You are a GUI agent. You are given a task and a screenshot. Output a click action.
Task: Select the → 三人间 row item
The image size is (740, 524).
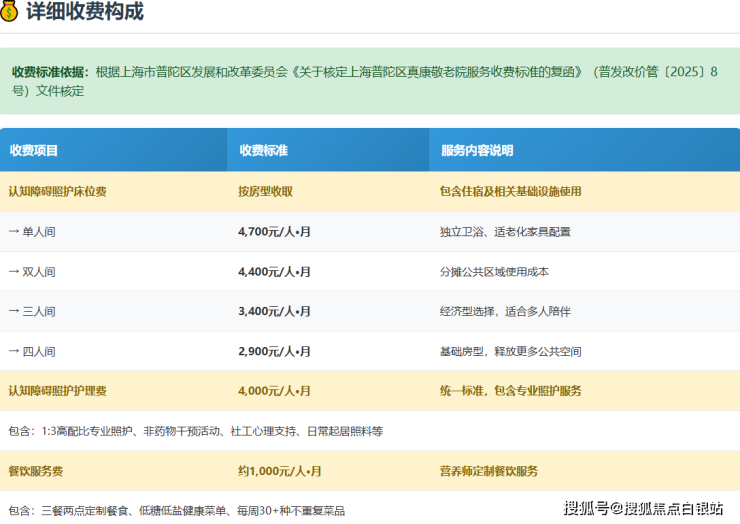tap(32, 311)
